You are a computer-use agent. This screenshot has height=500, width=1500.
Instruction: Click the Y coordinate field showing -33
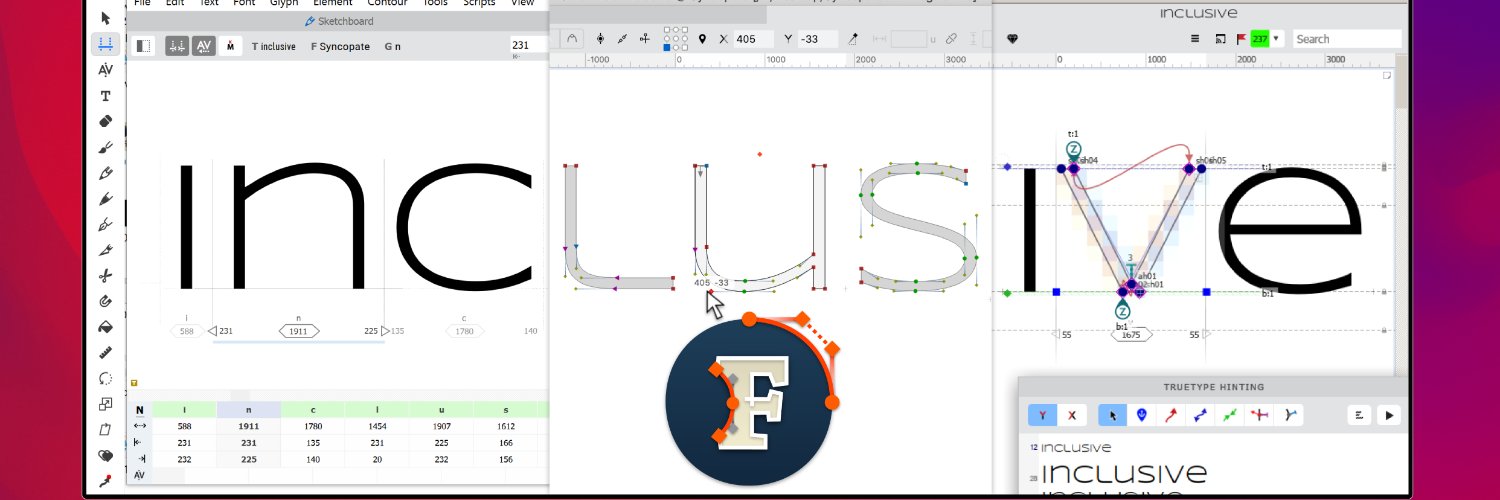point(819,39)
